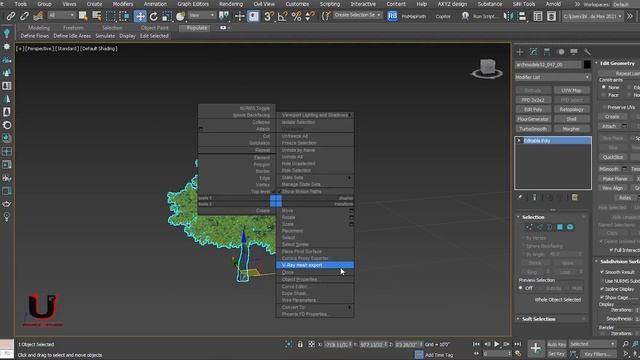Viewport: 640px width, 360px height.
Task: Click the Mirror tool icon
Action: (508, 16)
